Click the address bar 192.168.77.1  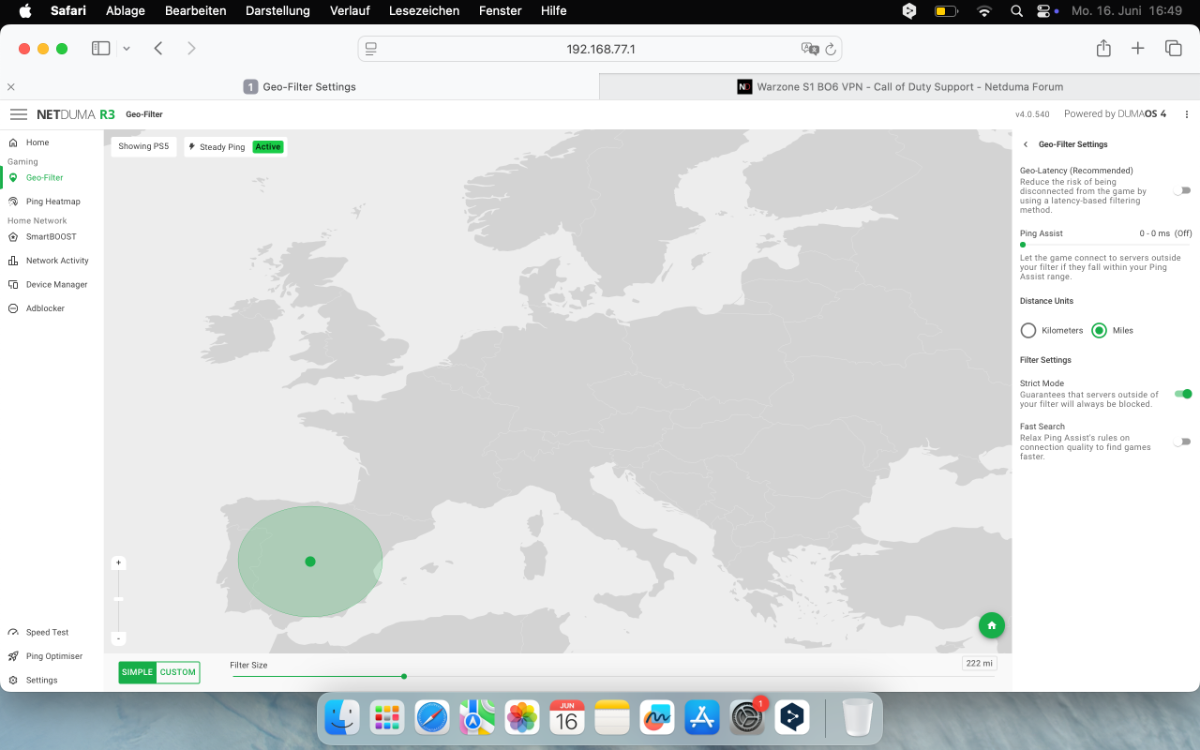click(600, 49)
